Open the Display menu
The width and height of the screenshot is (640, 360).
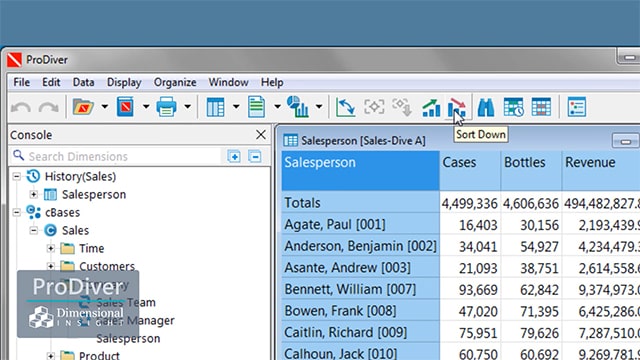(x=124, y=82)
